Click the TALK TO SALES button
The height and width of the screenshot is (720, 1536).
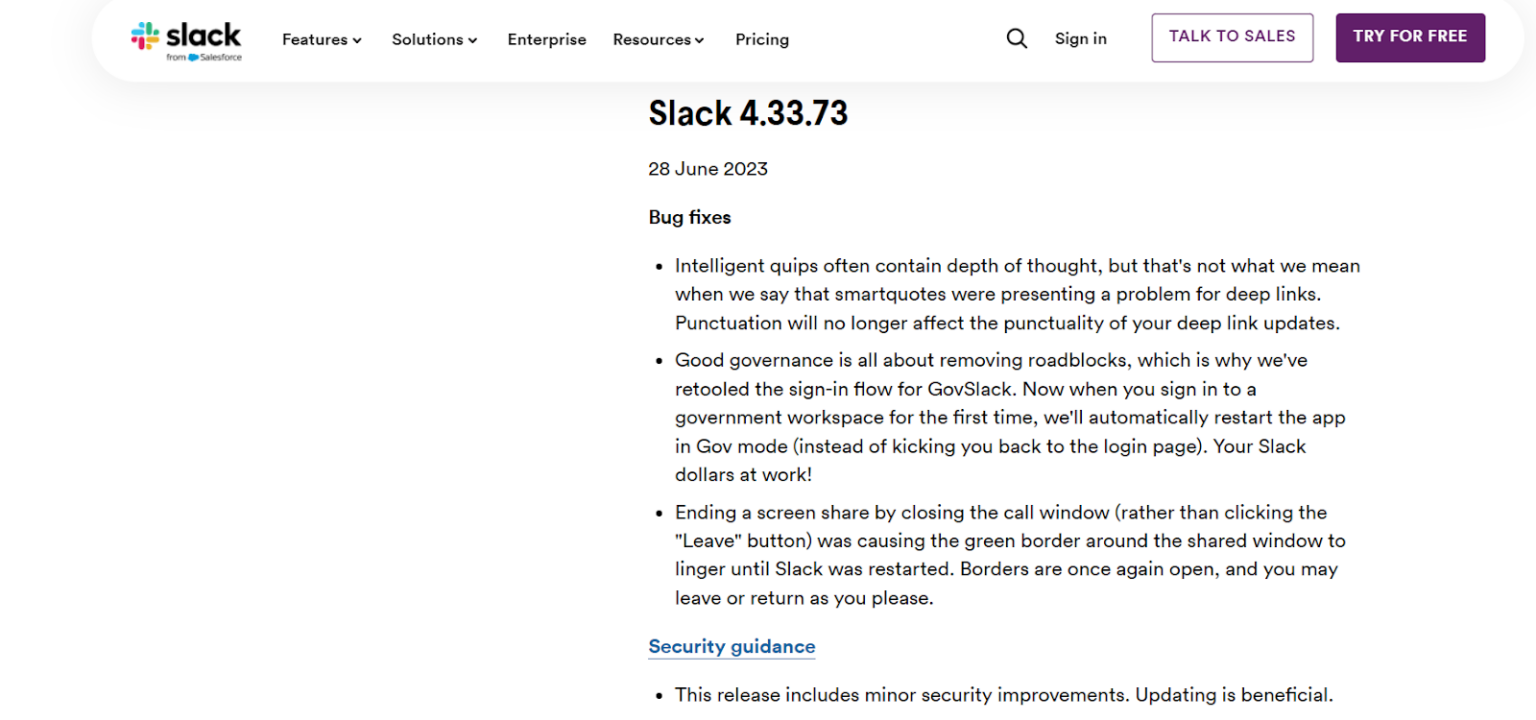1232,37
